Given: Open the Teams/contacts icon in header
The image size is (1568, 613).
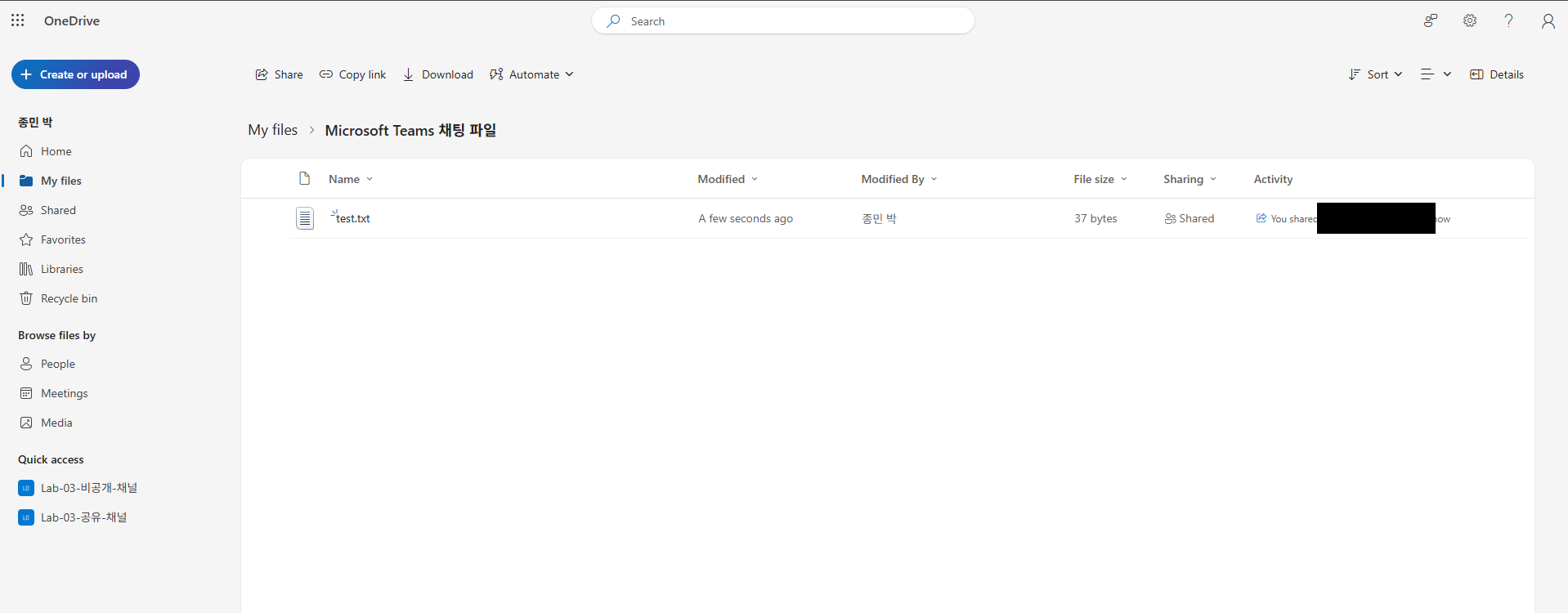Looking at the screenshot, I should pos(1431,20).
